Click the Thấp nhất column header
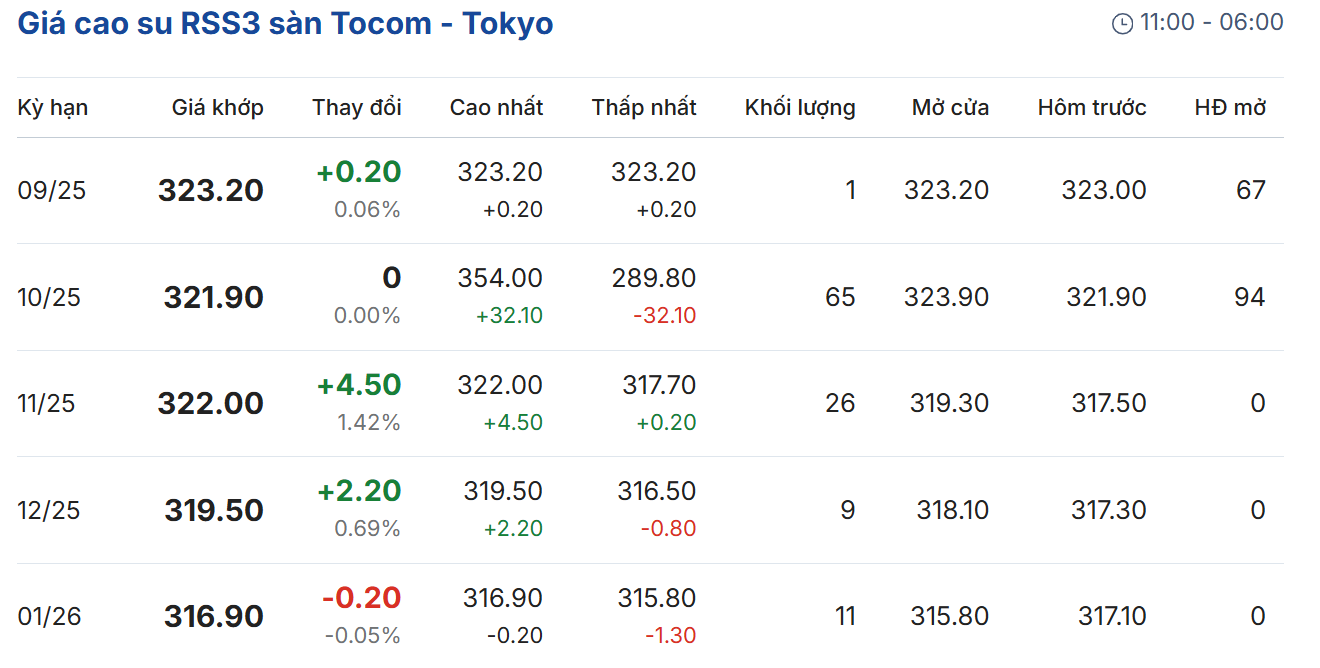The width and height of the screenshot is (1320, 668). point(643,108)
